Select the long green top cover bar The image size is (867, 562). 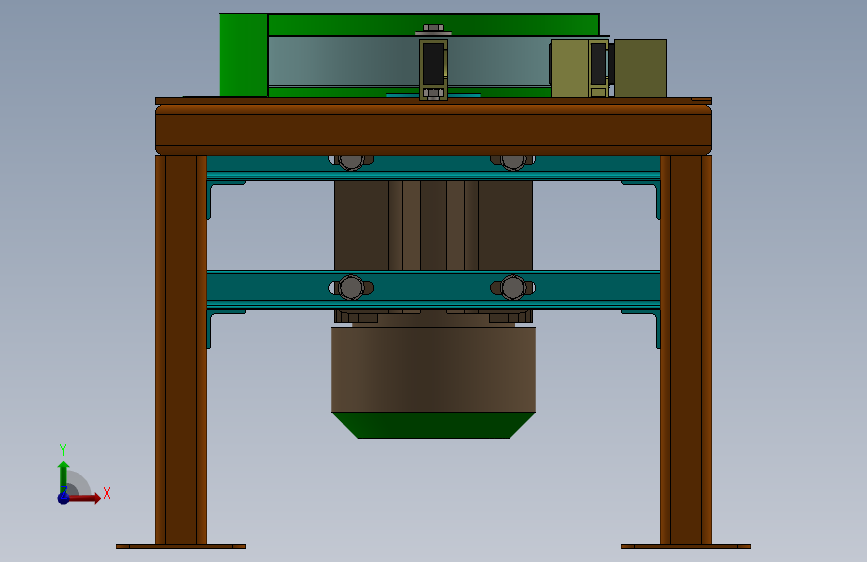[x=434, y=25]
